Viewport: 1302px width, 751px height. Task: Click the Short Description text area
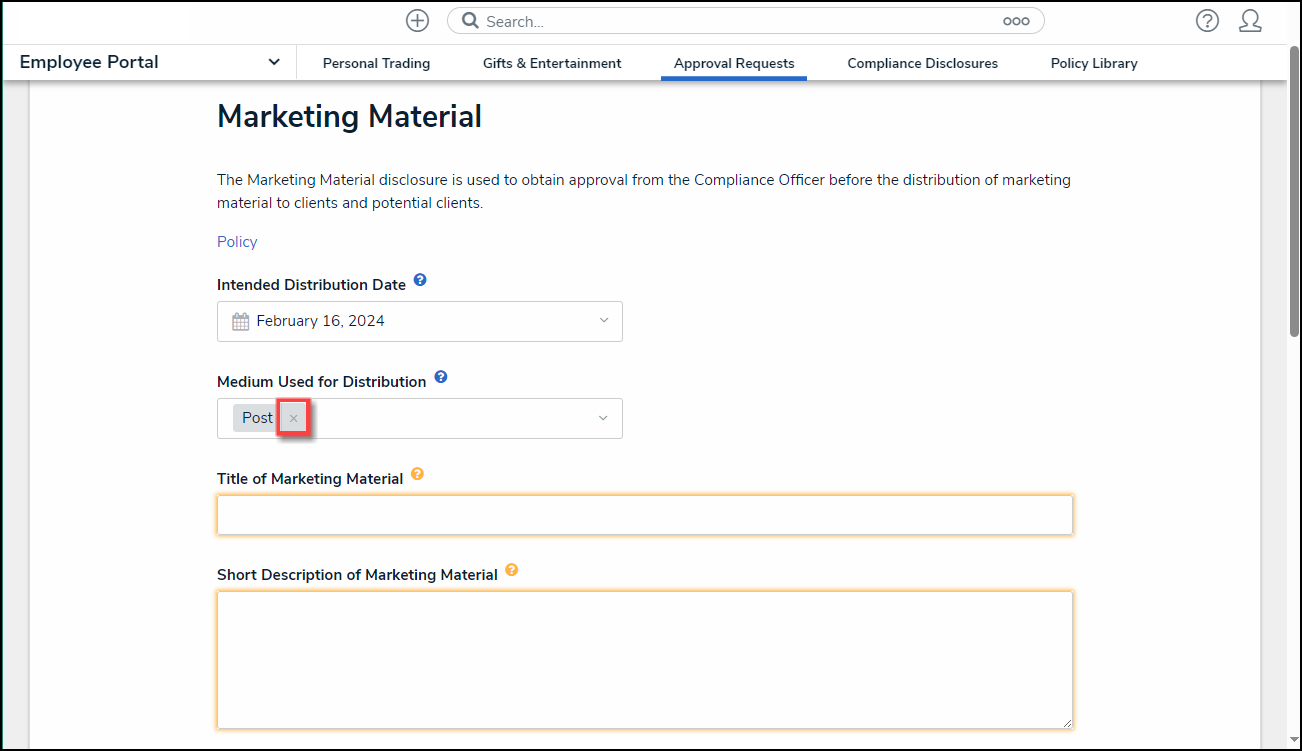(644, 659)
